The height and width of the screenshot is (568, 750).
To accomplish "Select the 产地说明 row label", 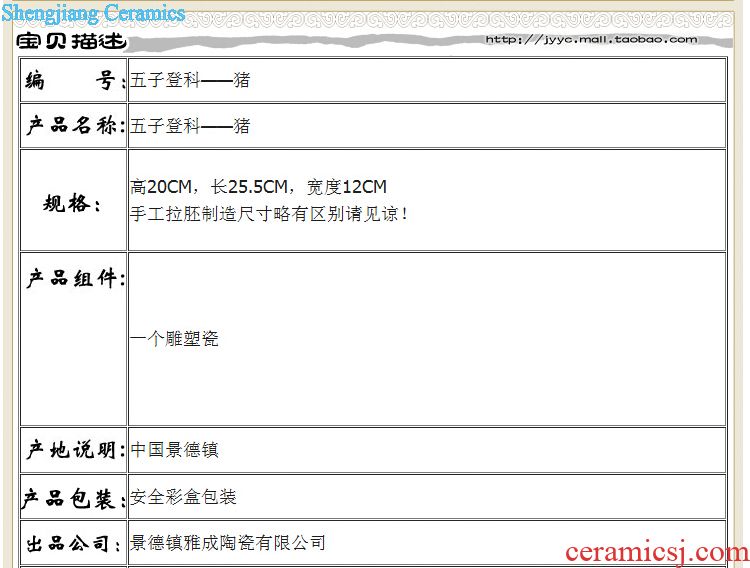I will (74, 450).
